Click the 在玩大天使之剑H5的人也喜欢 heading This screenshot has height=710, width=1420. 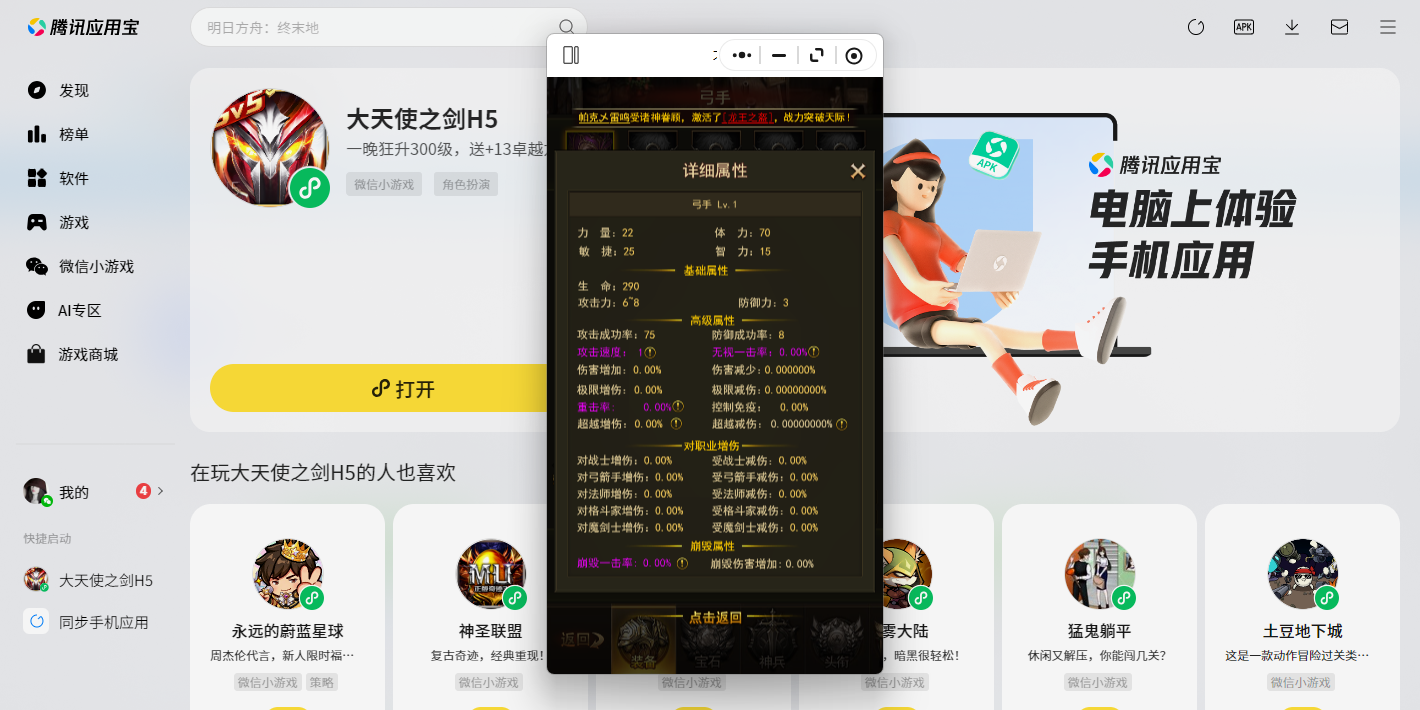pyautogui.click(x=323, y=472)
